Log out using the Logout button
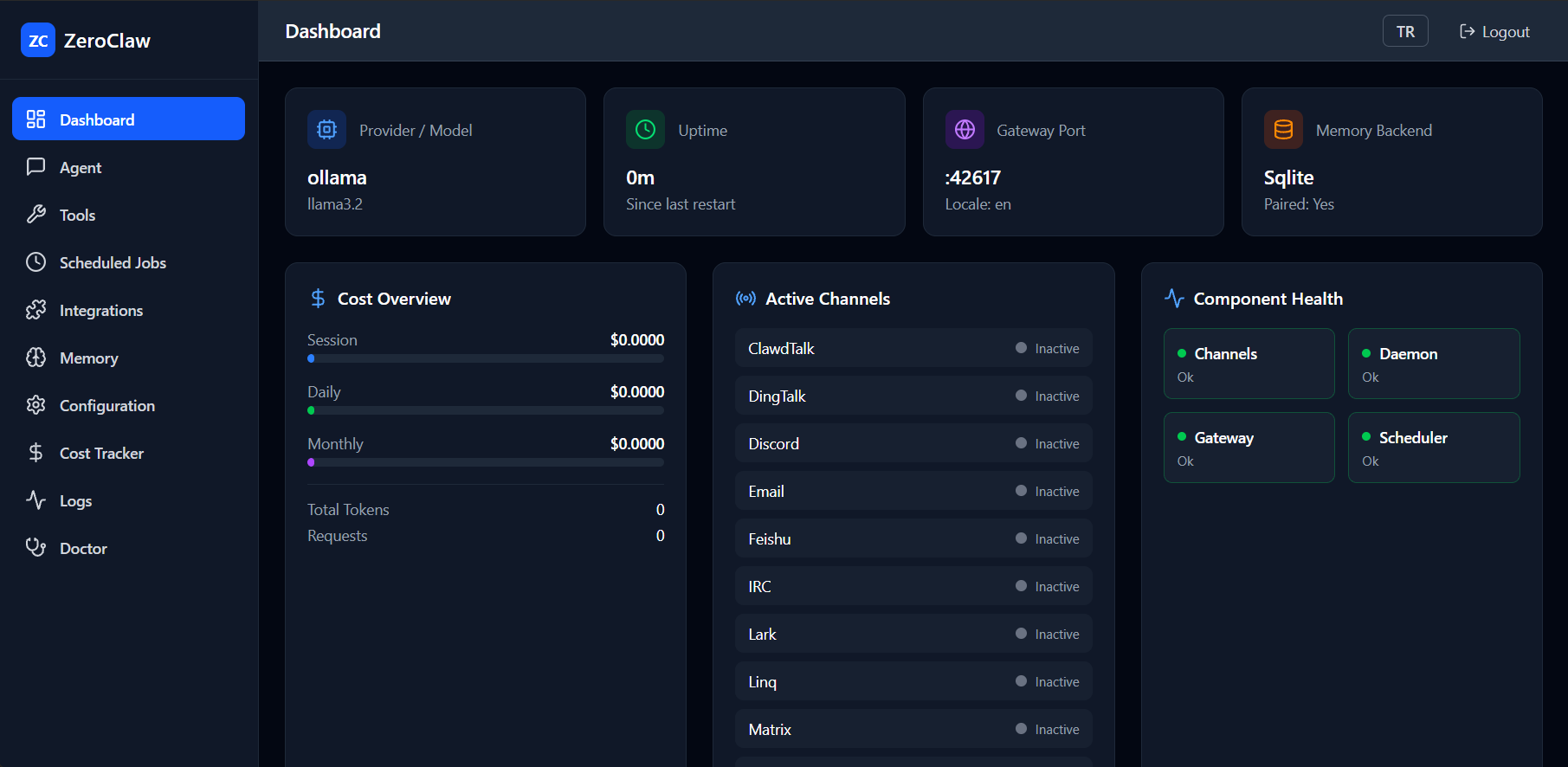 click(x=1494, y=31)
